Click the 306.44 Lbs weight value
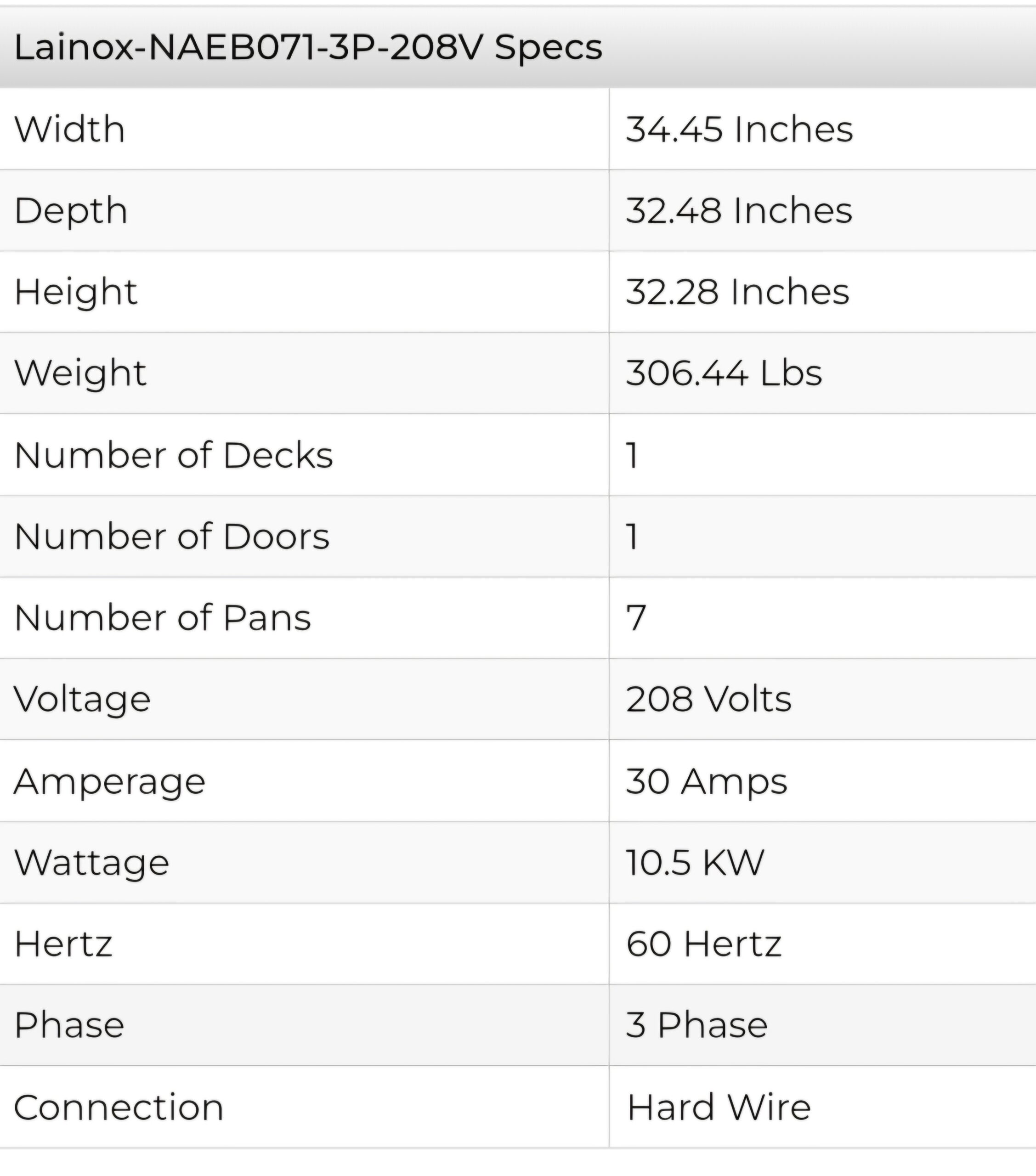Viewport: 1036px width, 1176px height. coord(724,373)
